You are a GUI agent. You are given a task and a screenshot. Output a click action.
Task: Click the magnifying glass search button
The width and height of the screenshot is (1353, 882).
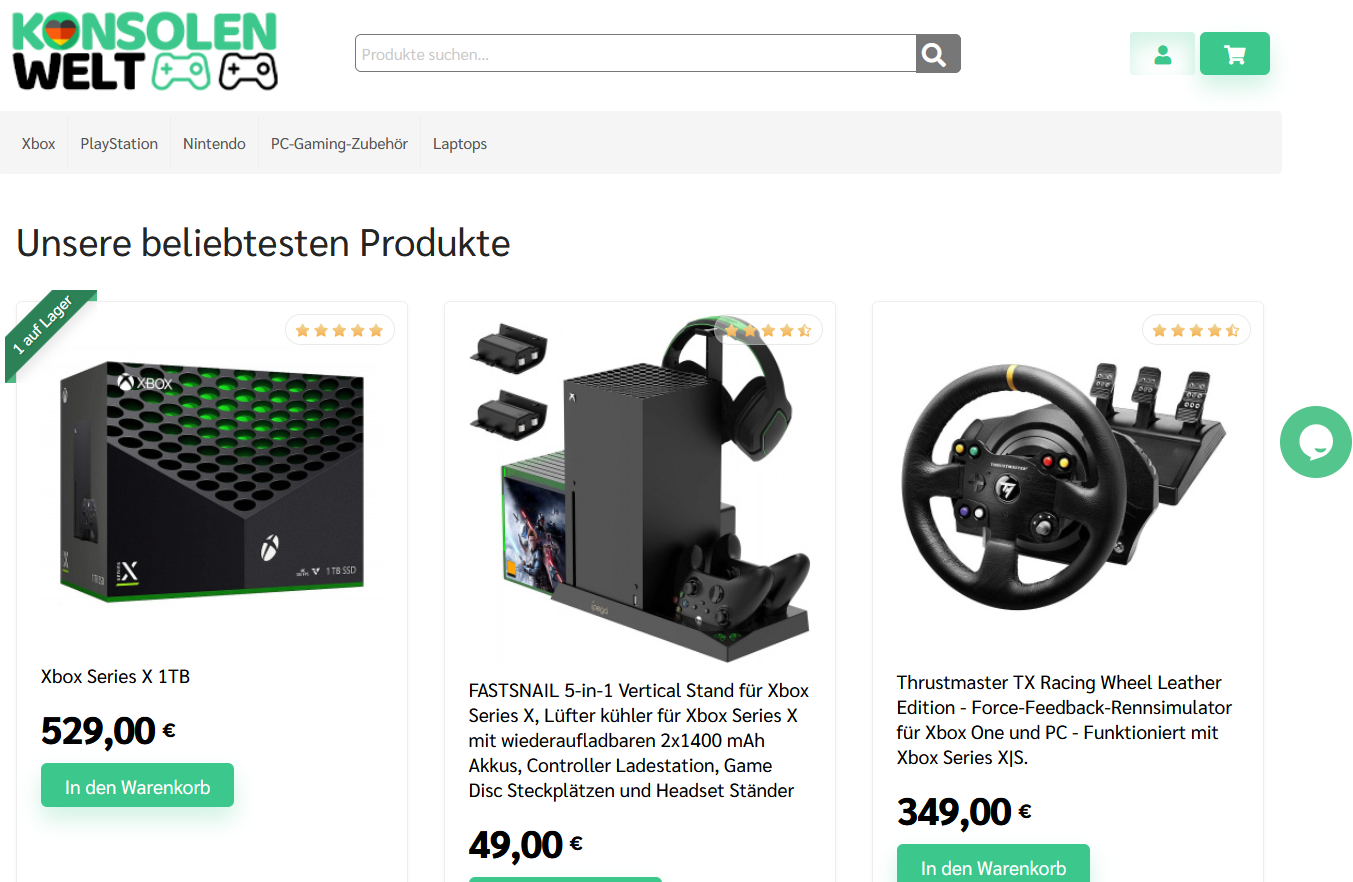(x=938, y=54)
